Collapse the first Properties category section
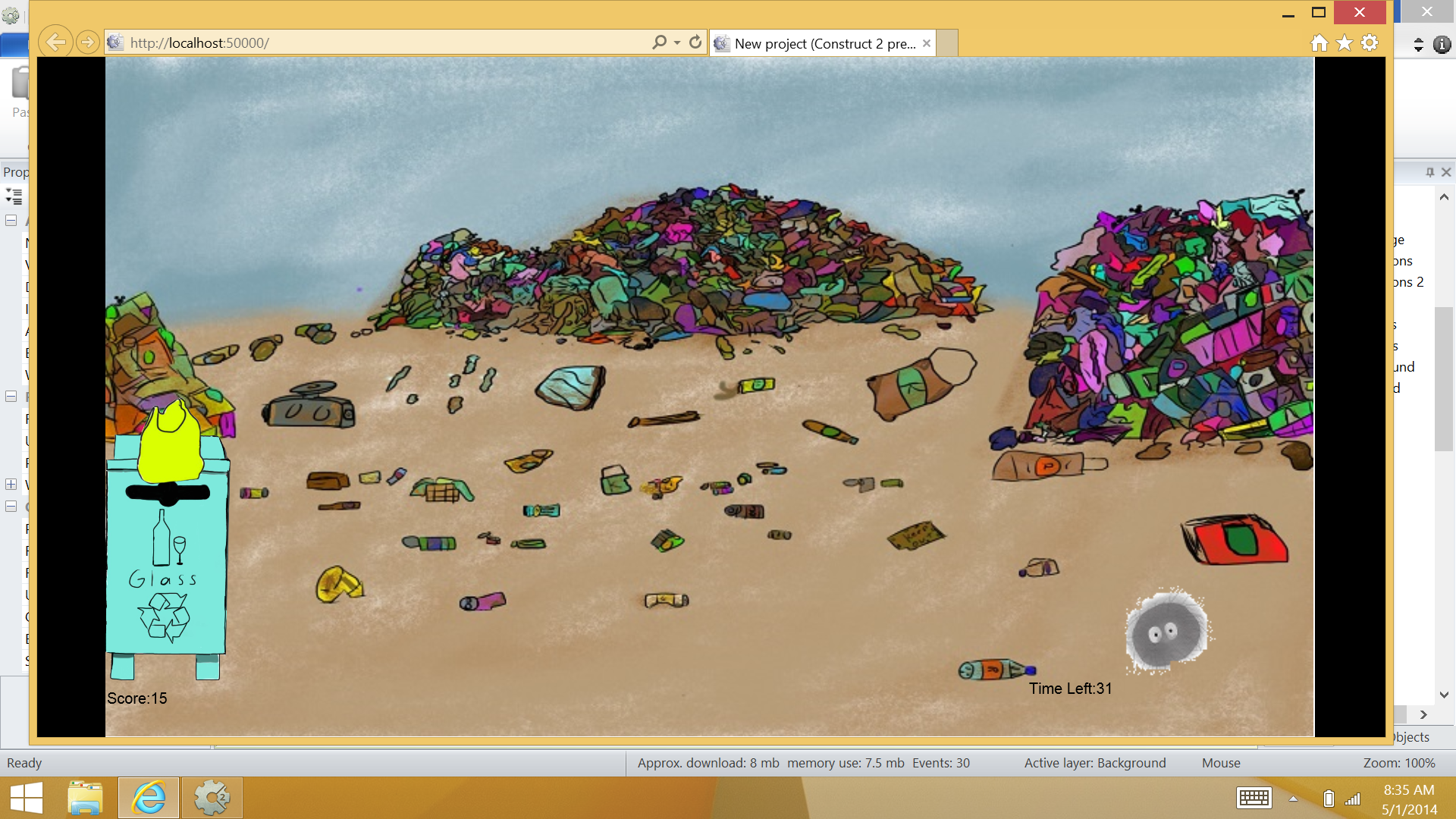1456x819 pixels. click(x=11, y=221)
